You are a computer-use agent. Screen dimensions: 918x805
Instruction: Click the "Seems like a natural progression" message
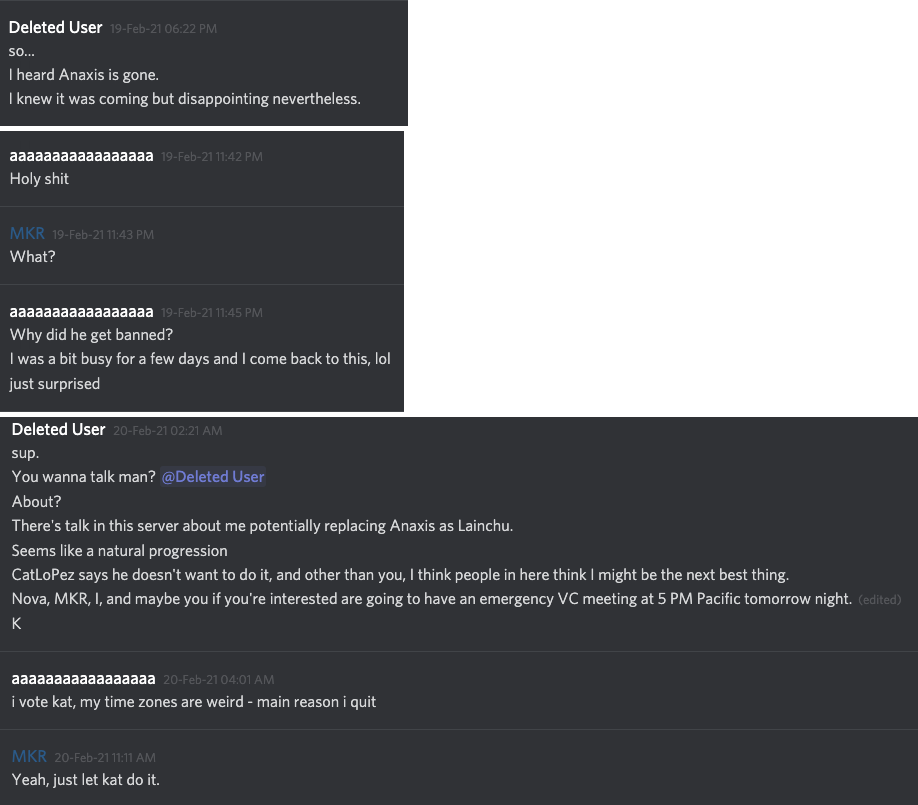pos(119,551)
